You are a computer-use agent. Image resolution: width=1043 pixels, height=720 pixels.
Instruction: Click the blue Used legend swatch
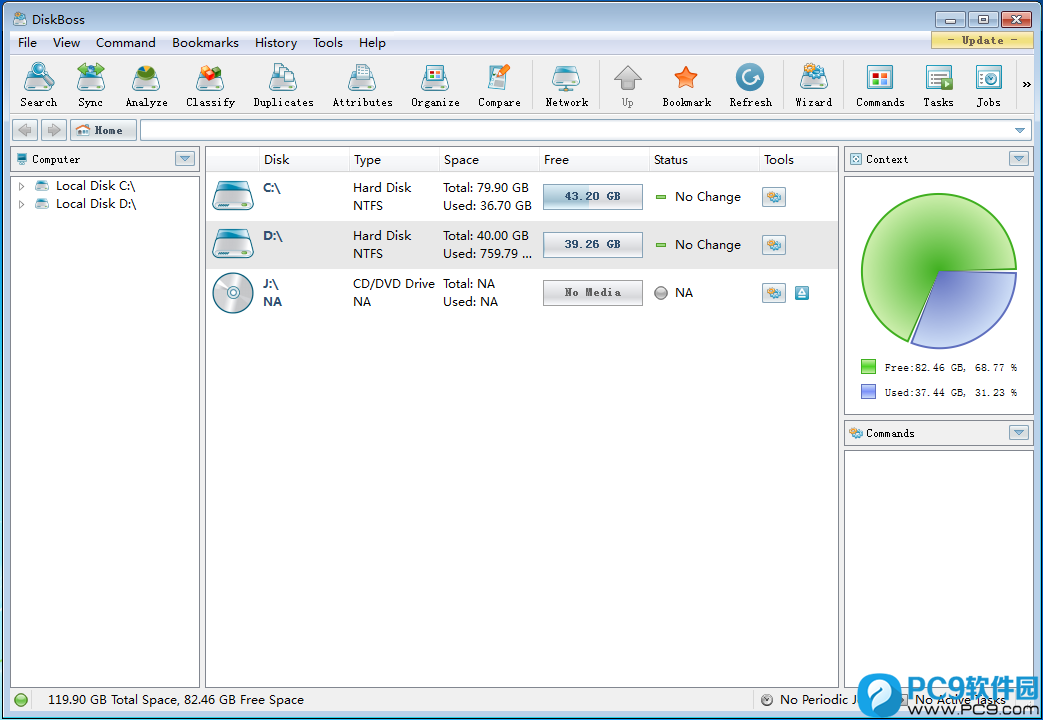pos(868,392)
